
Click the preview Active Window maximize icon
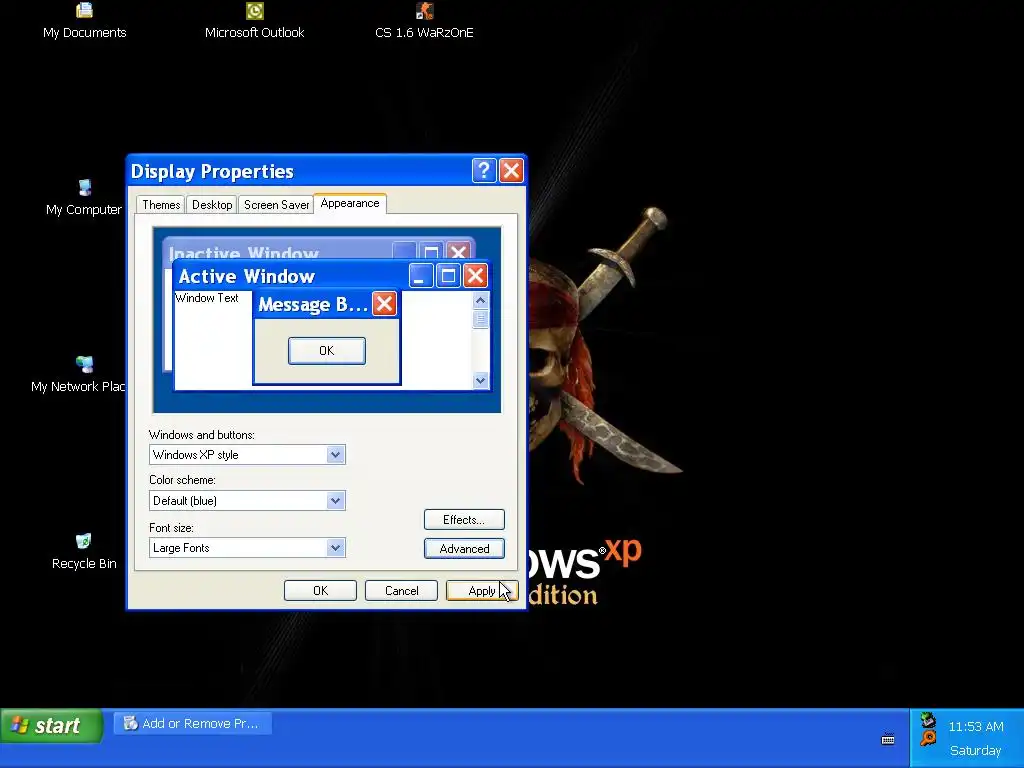pyautogui.click(x=448, y=276)
